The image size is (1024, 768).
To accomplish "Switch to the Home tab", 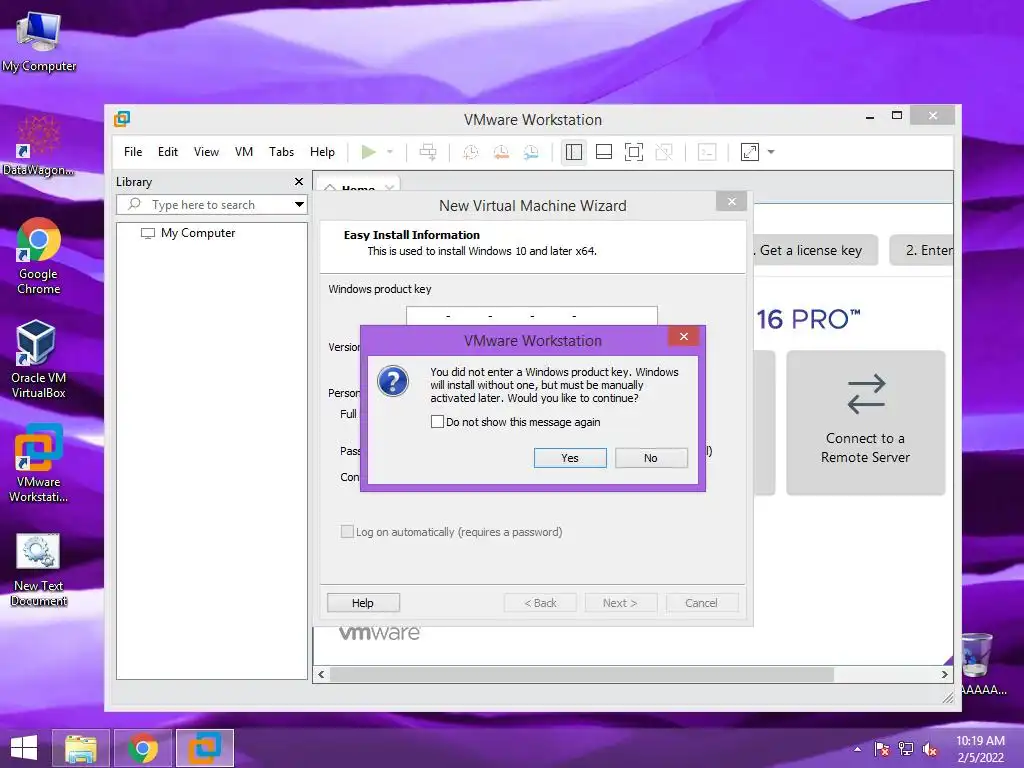I will [358, 188].
